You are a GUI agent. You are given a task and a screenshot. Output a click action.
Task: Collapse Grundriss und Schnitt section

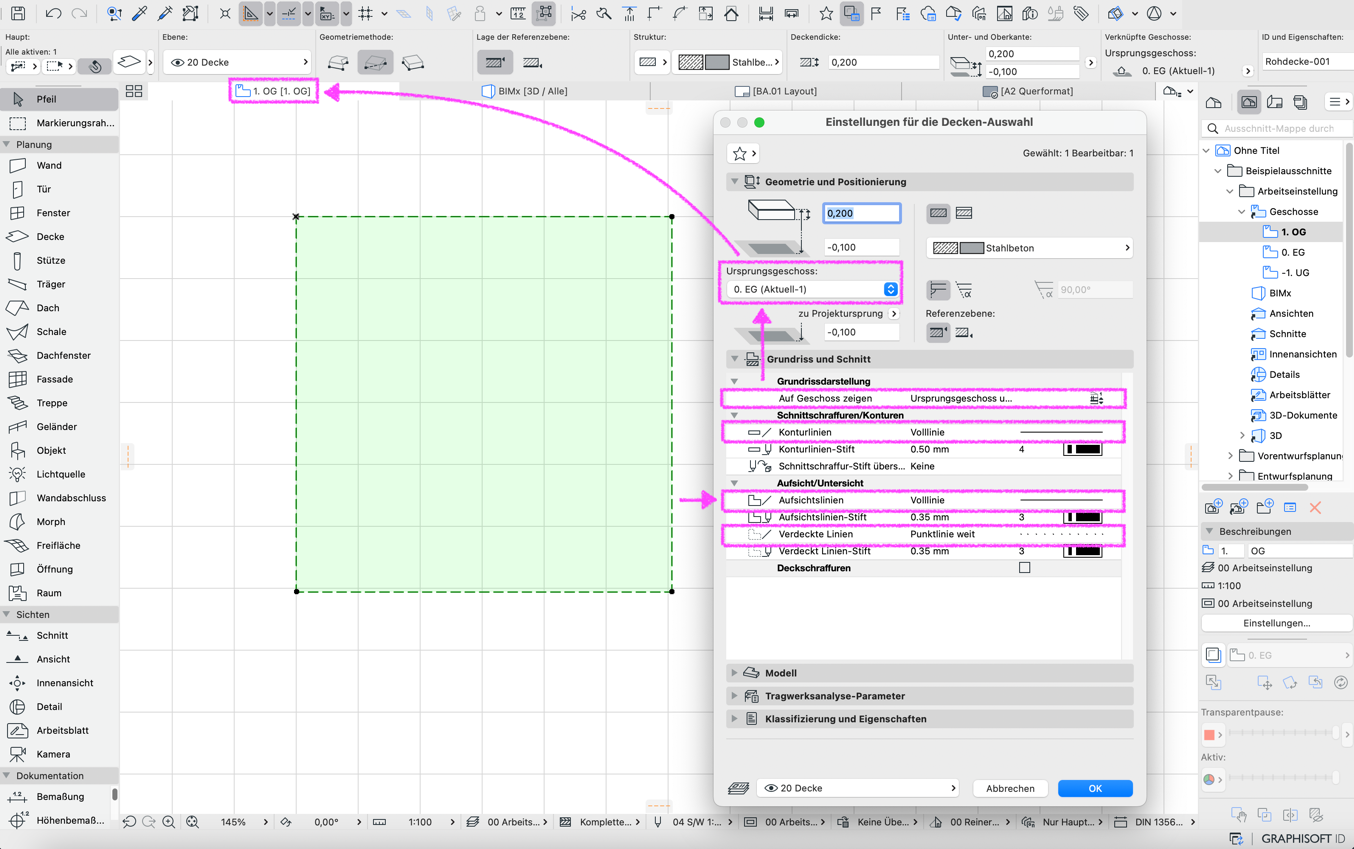[x=735, y=359]
